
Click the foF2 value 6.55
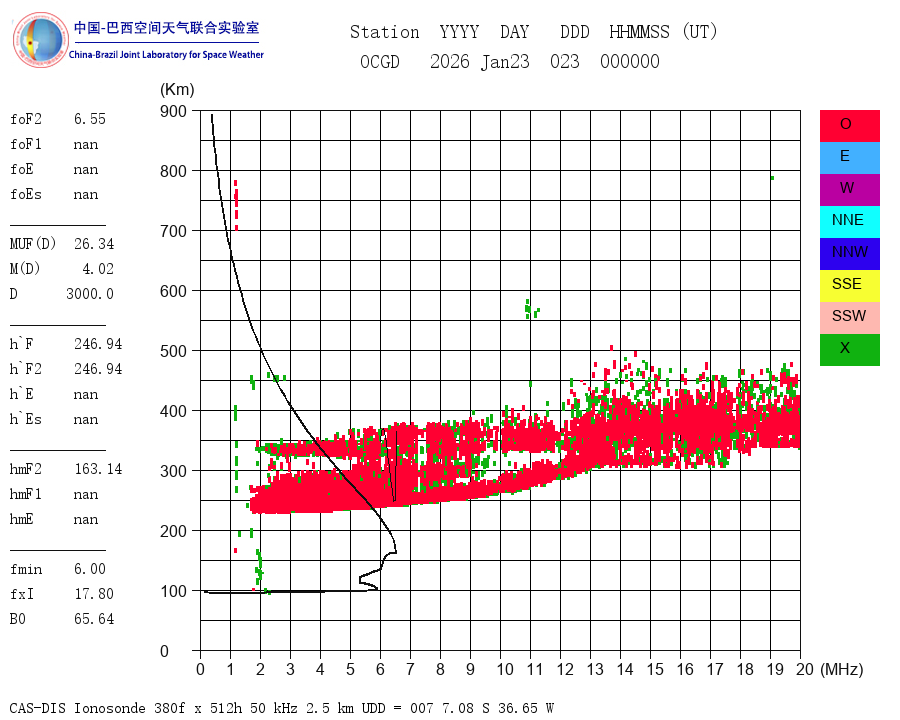(x=90, y=119)
